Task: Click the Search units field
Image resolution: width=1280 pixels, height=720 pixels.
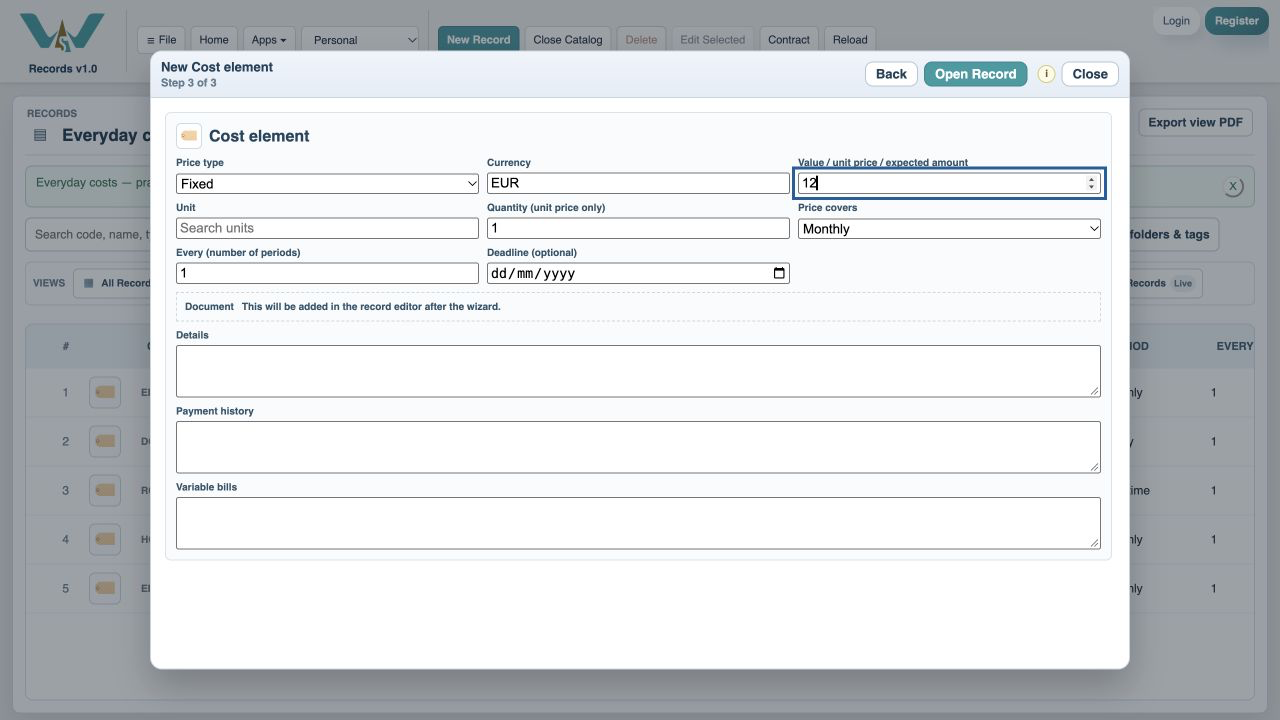Action: pyautogui.click(x=328, y=228)
